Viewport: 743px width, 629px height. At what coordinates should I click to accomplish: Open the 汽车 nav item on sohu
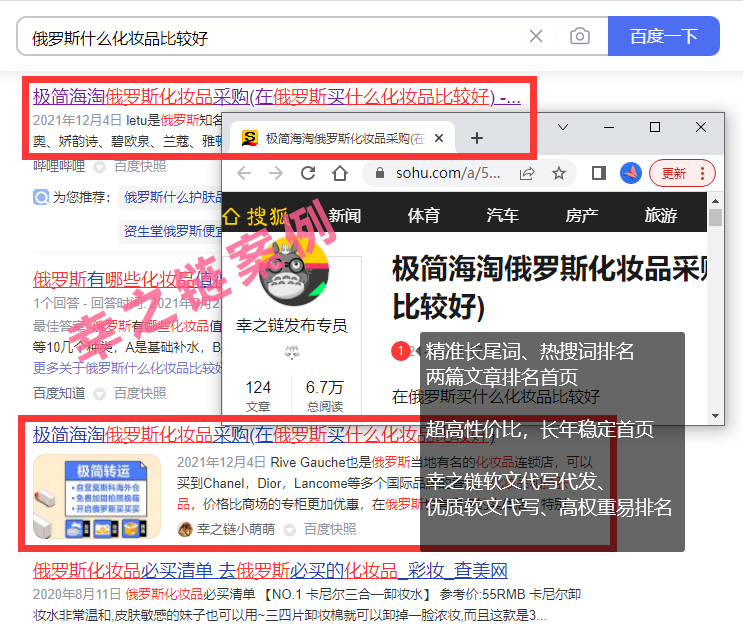pyautogui.click(x=502, y=216)
